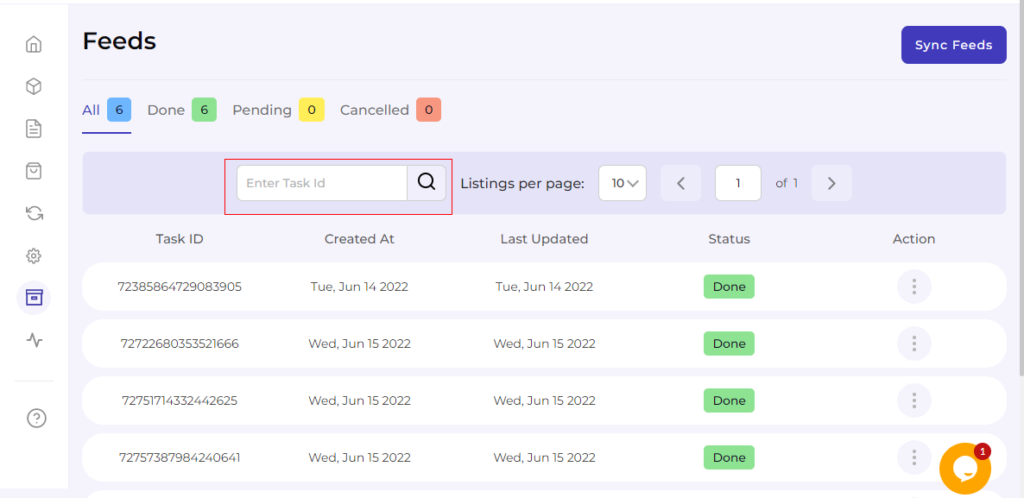This screenshot has width=1024, height=498.
Task: Click the Products cube icon in sidebar
Action: pos(34,86)
